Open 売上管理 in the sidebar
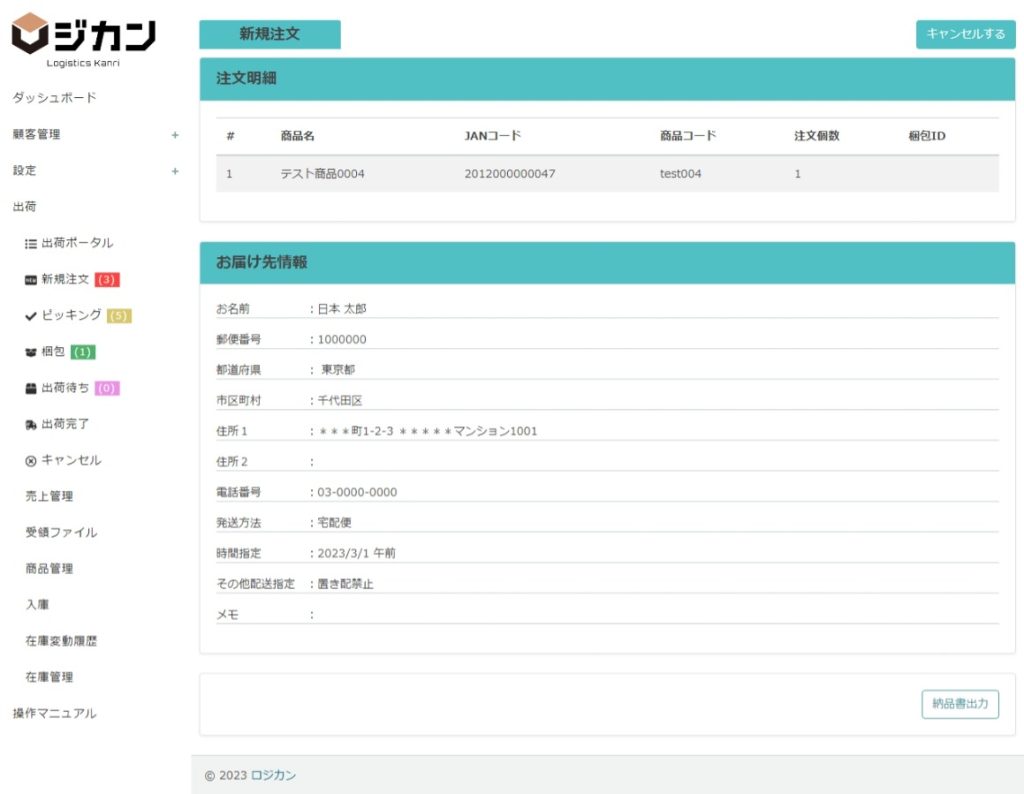 [x=49, y=496]
